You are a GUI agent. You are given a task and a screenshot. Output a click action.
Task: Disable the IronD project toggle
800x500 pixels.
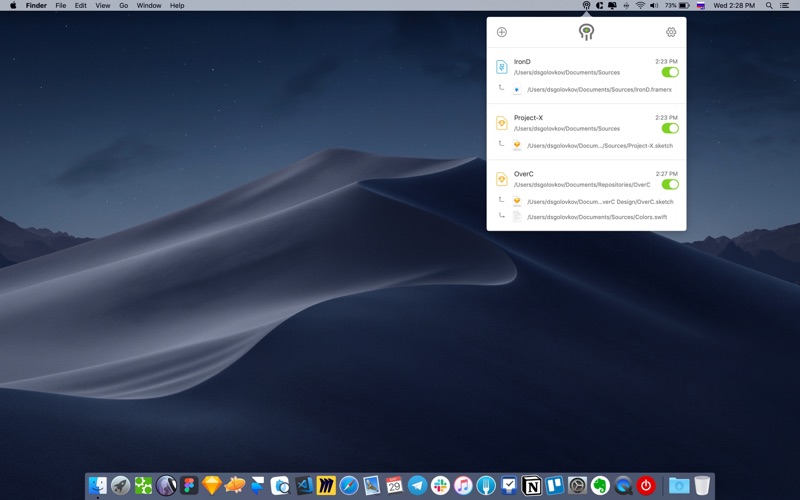tap(670, 72)
